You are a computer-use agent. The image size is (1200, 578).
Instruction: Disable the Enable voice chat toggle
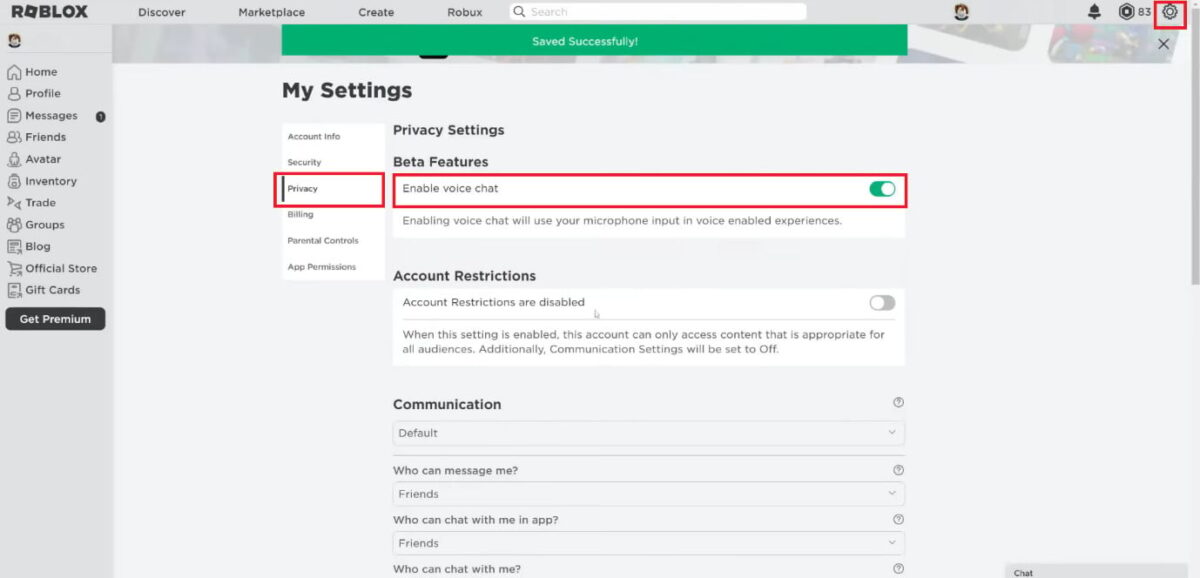click(x=882, y=188)
